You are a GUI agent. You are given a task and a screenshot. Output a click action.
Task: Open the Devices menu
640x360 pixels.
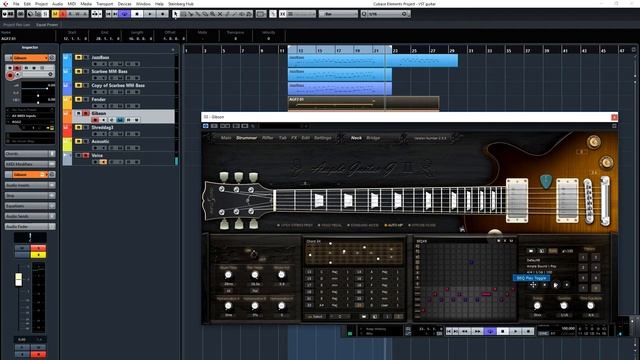click(124, 4)
